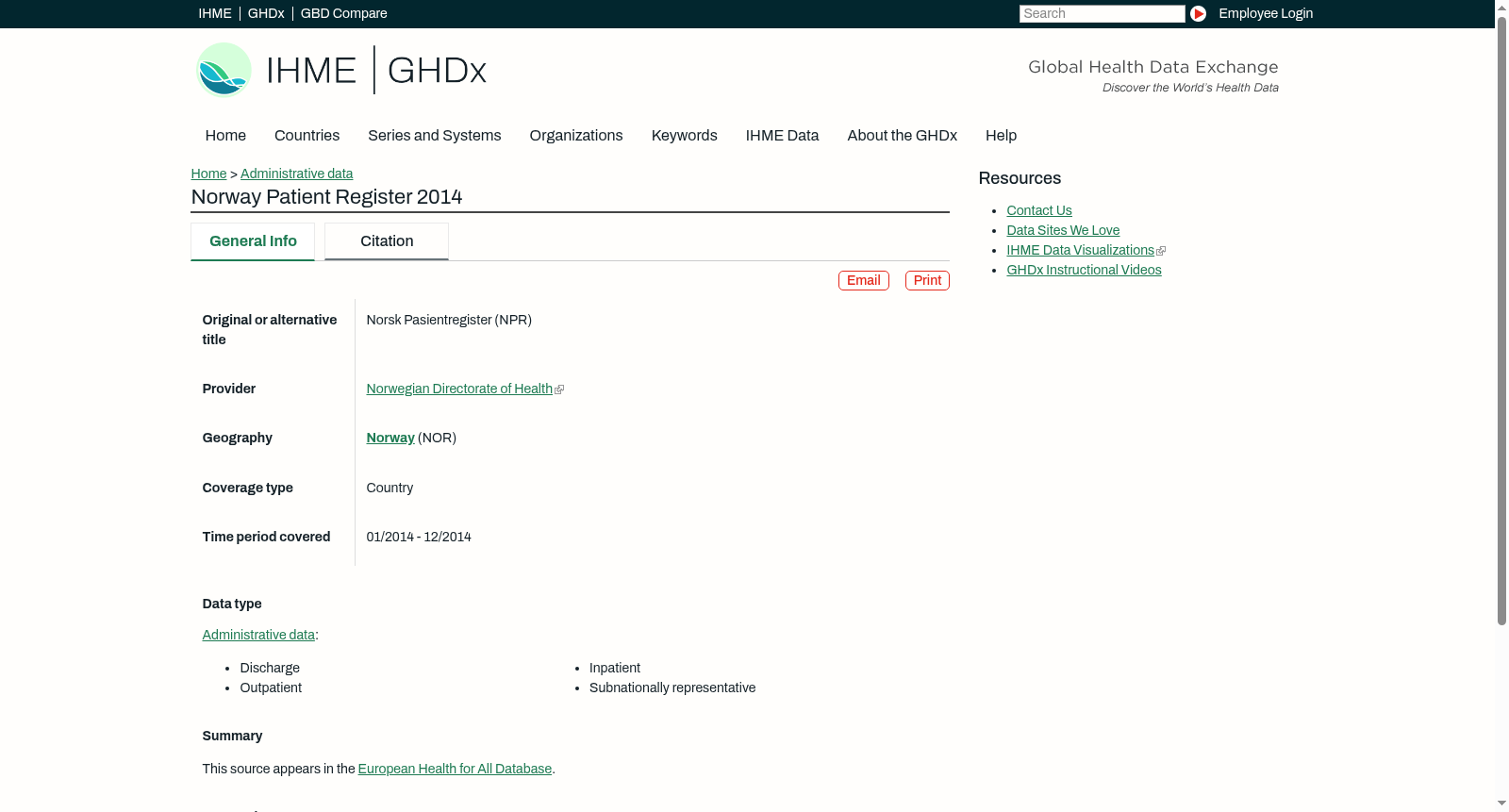The width and height of the screenshot is (1509, 812).
Task: Click the Inpatient list item
Action: coord(615,668)
